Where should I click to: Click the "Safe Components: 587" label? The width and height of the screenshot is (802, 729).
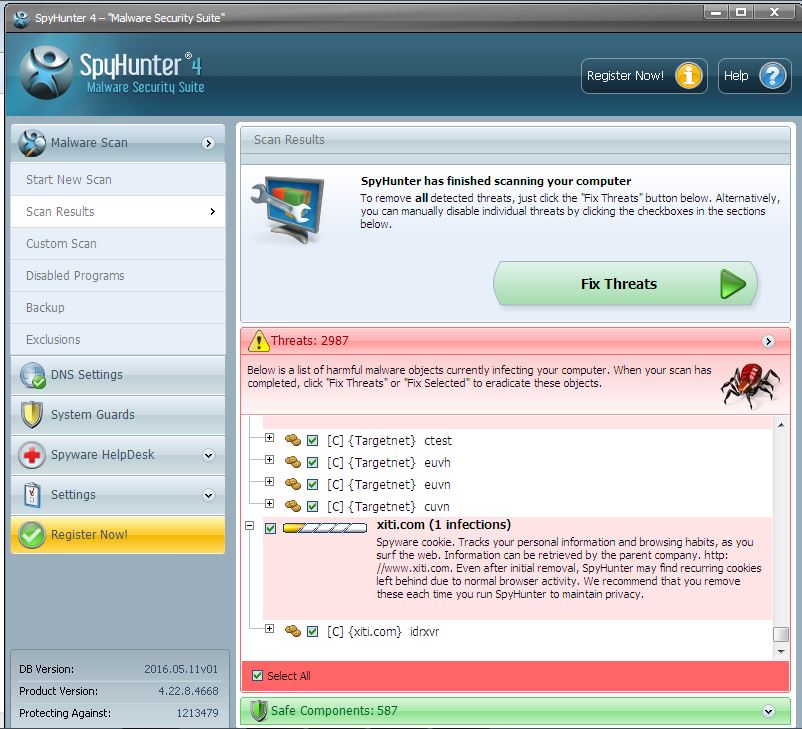[334, 711]
